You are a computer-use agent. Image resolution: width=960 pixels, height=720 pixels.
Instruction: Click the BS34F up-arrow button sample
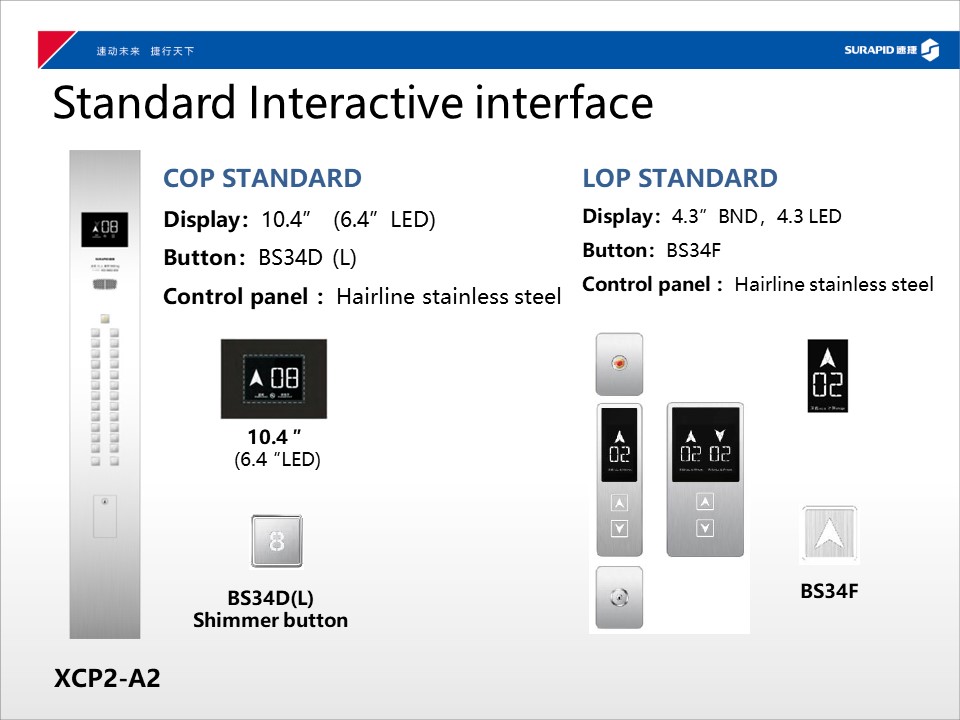[829, 536]
